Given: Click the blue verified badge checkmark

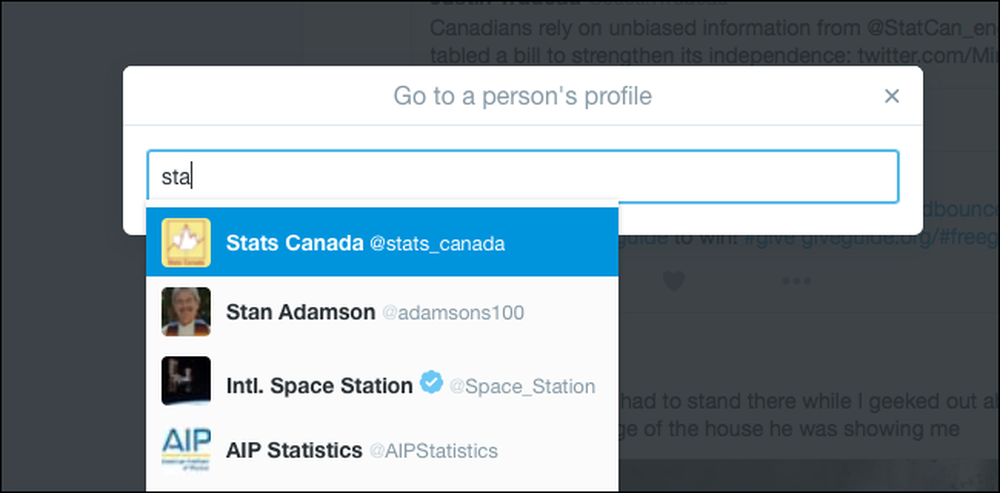Looking at the screenshot, I should tap(432, 384).
